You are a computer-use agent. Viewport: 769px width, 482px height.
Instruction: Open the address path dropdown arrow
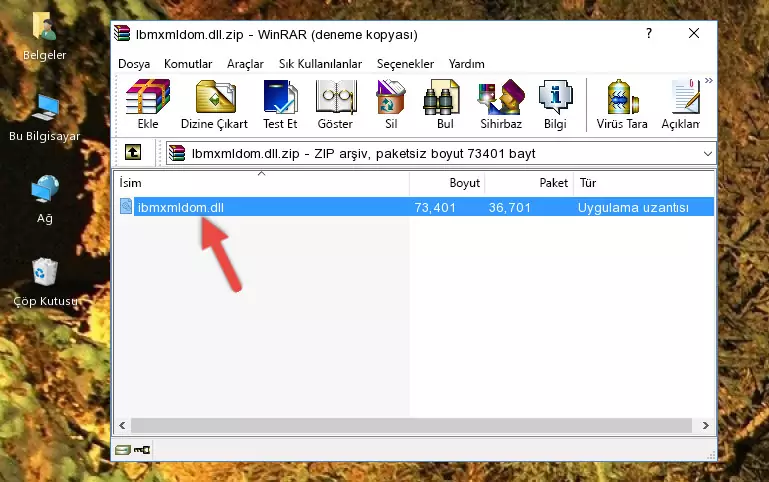tap(708, 153)
